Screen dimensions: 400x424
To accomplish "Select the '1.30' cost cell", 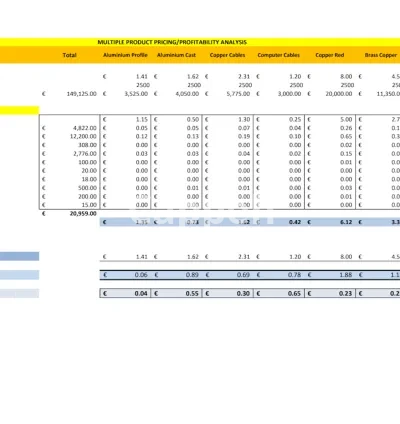I will coord(244,119).
